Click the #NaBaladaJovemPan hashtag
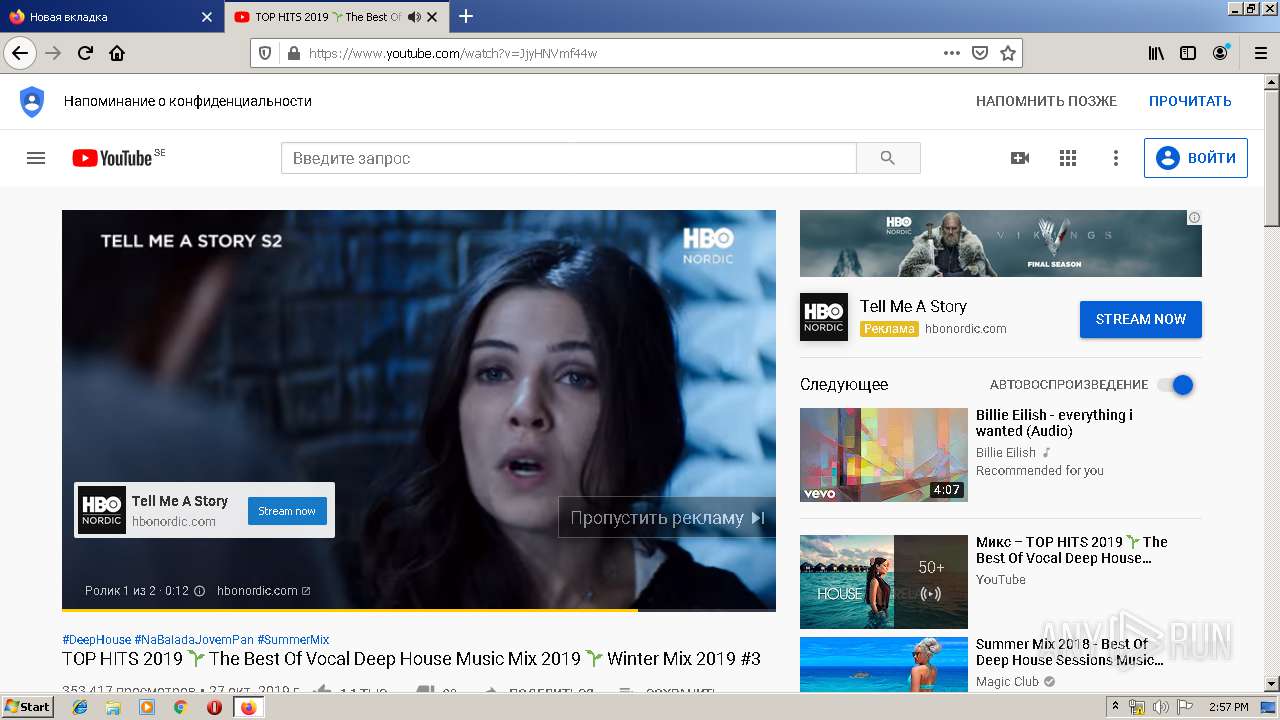1280x720 pixels. pyautogui.click(x=194, y=639)
